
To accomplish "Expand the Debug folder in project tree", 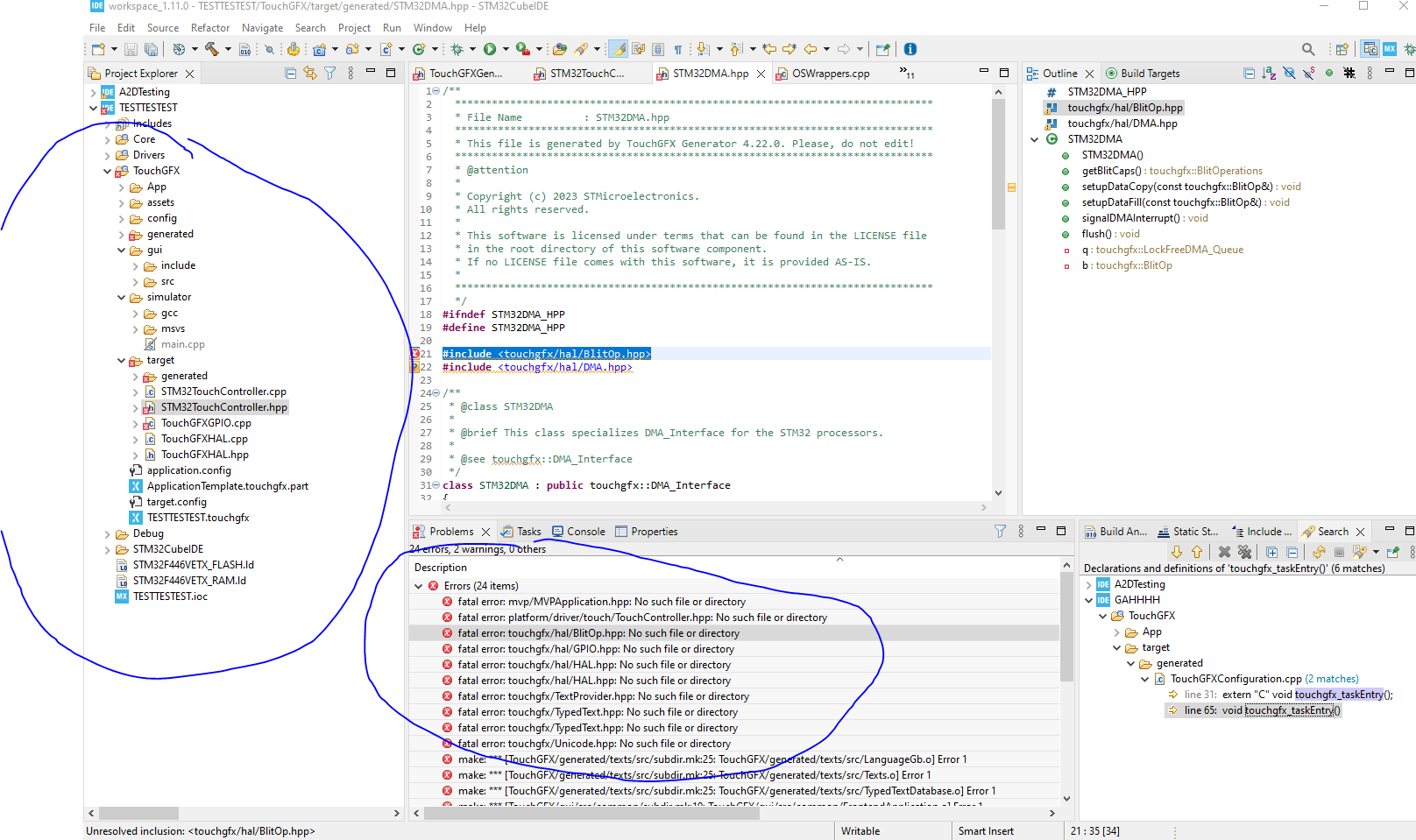I will coord(108,534).
